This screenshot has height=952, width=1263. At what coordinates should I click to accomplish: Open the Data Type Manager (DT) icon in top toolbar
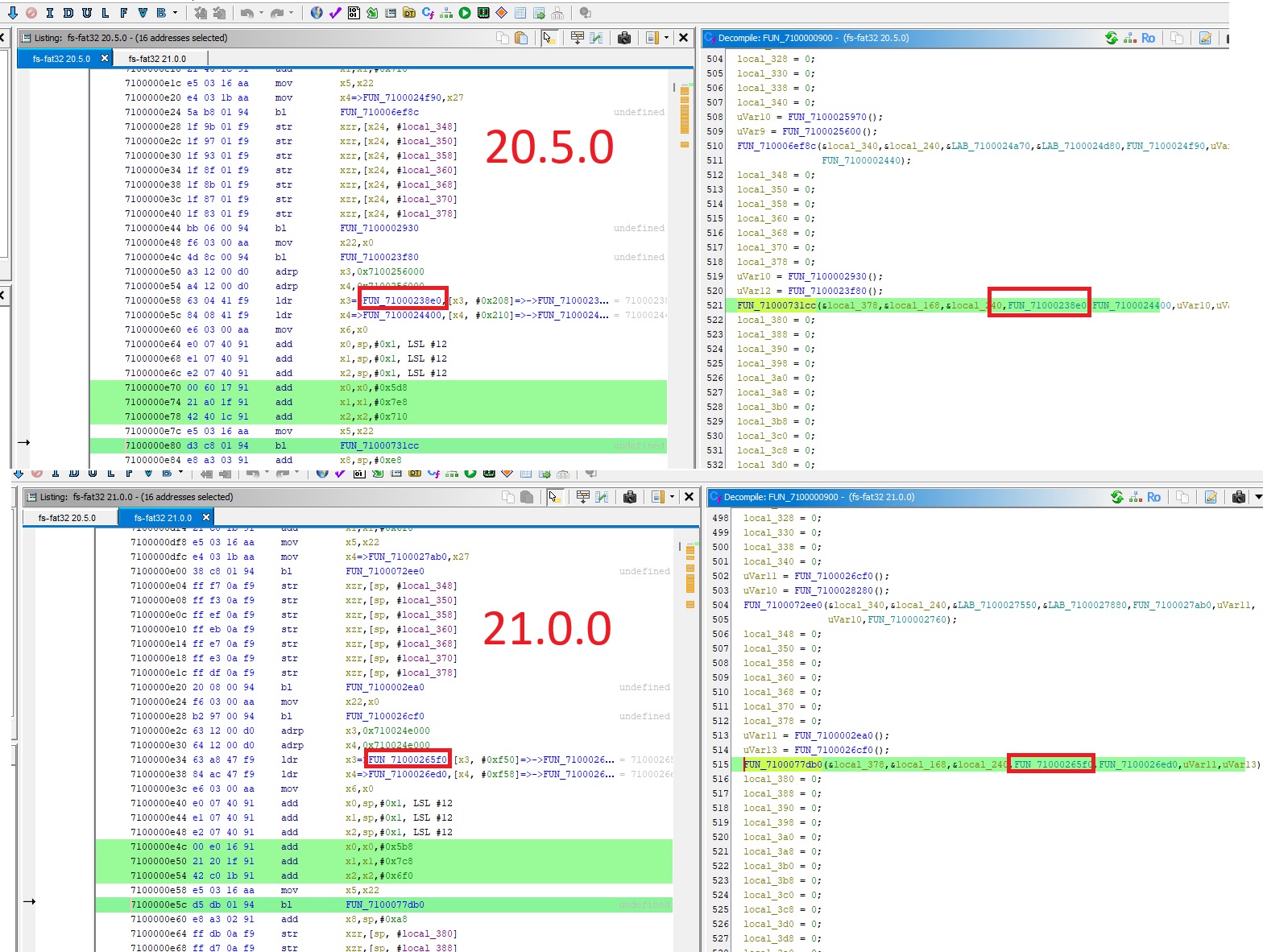pyautogui.click(x=409, y=13)
